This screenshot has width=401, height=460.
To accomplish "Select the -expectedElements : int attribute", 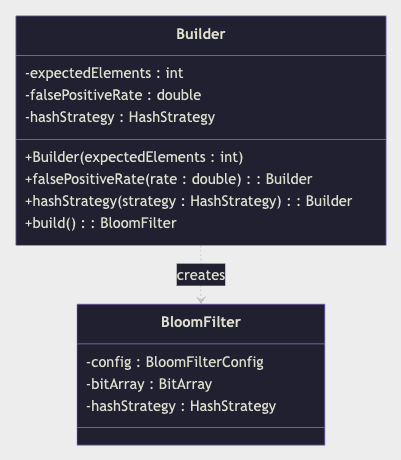I will click(104, 73).
